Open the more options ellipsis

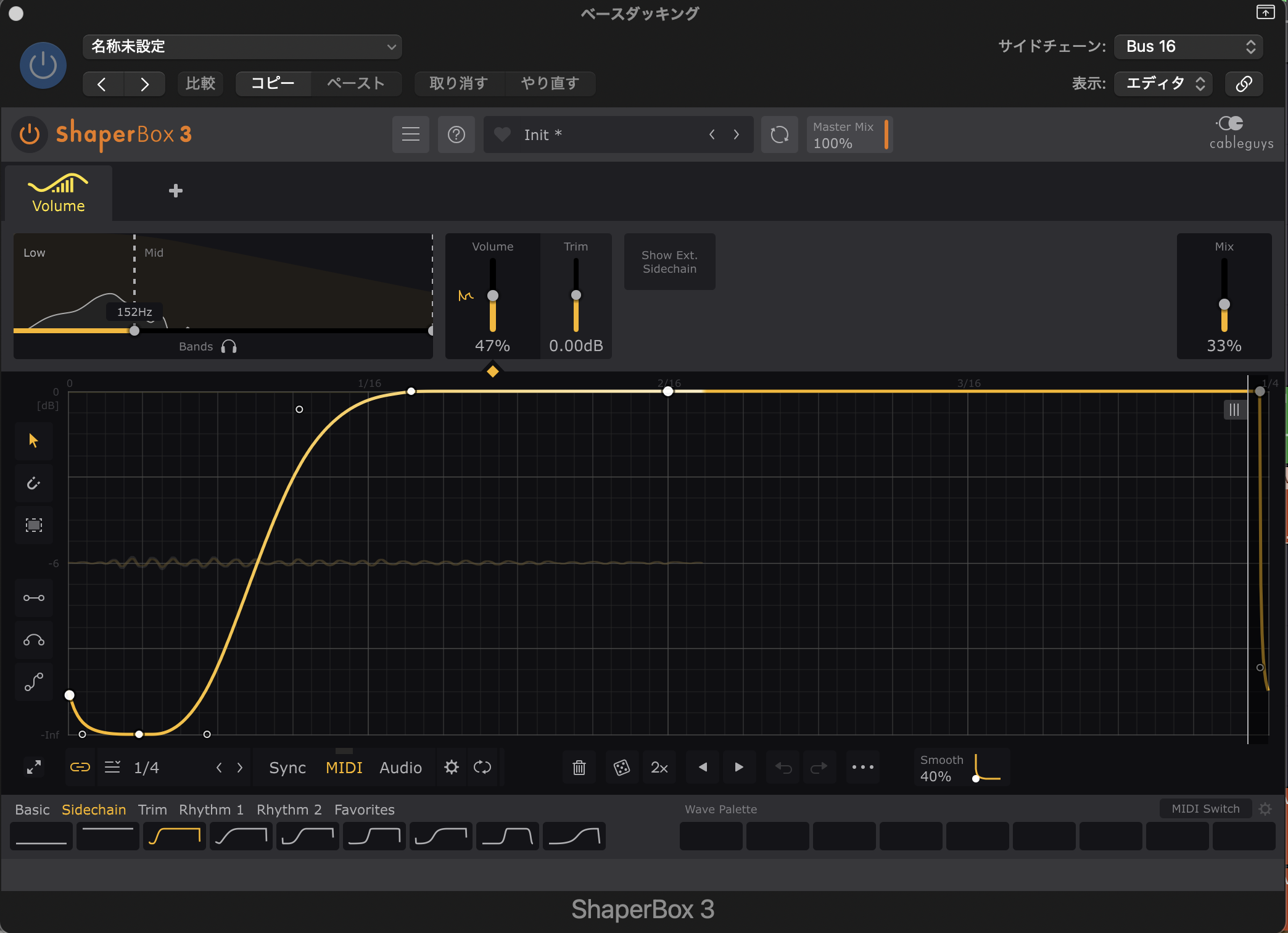tap(863, 768)
